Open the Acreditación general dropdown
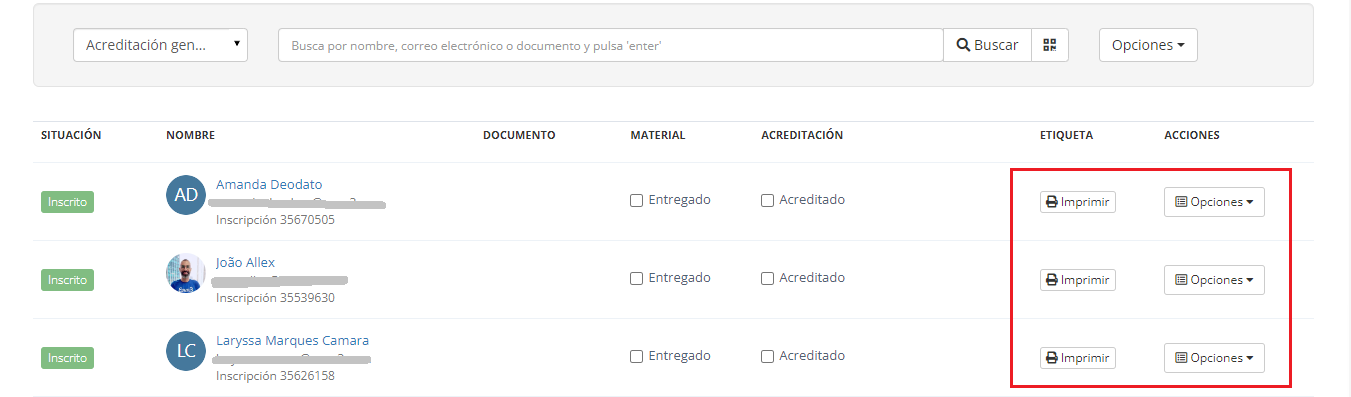Image resolution: width=1351 pixels, height=397 pixels. 160,45
